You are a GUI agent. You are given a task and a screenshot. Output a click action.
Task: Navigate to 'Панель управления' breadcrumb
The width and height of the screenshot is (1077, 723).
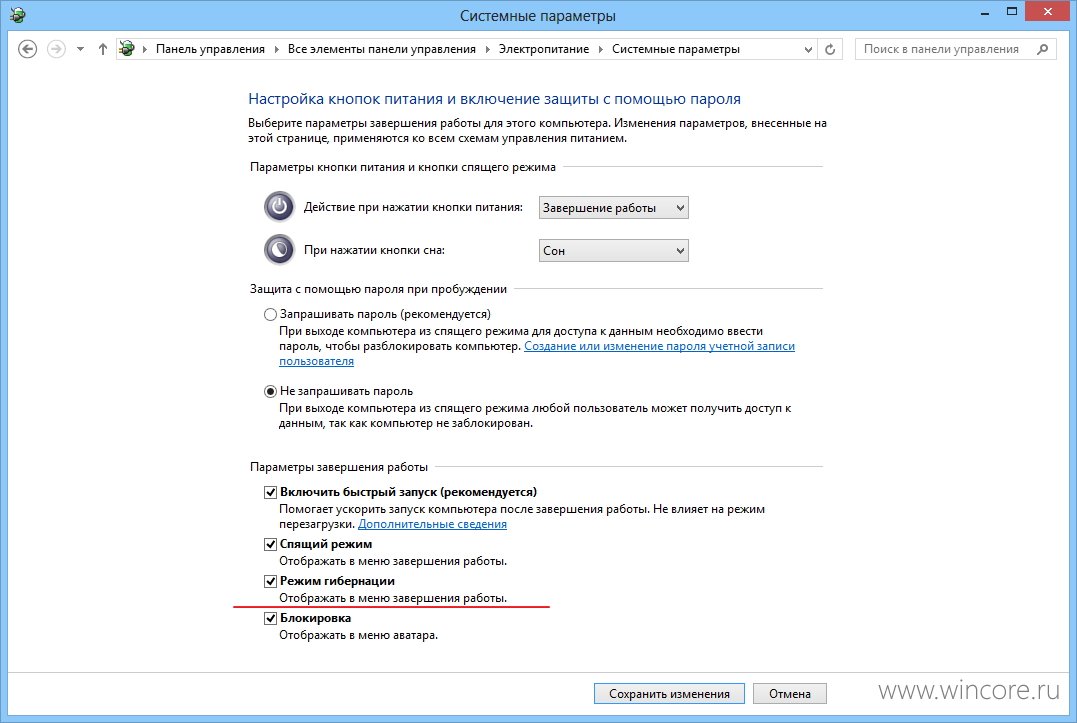pos(210,49)
